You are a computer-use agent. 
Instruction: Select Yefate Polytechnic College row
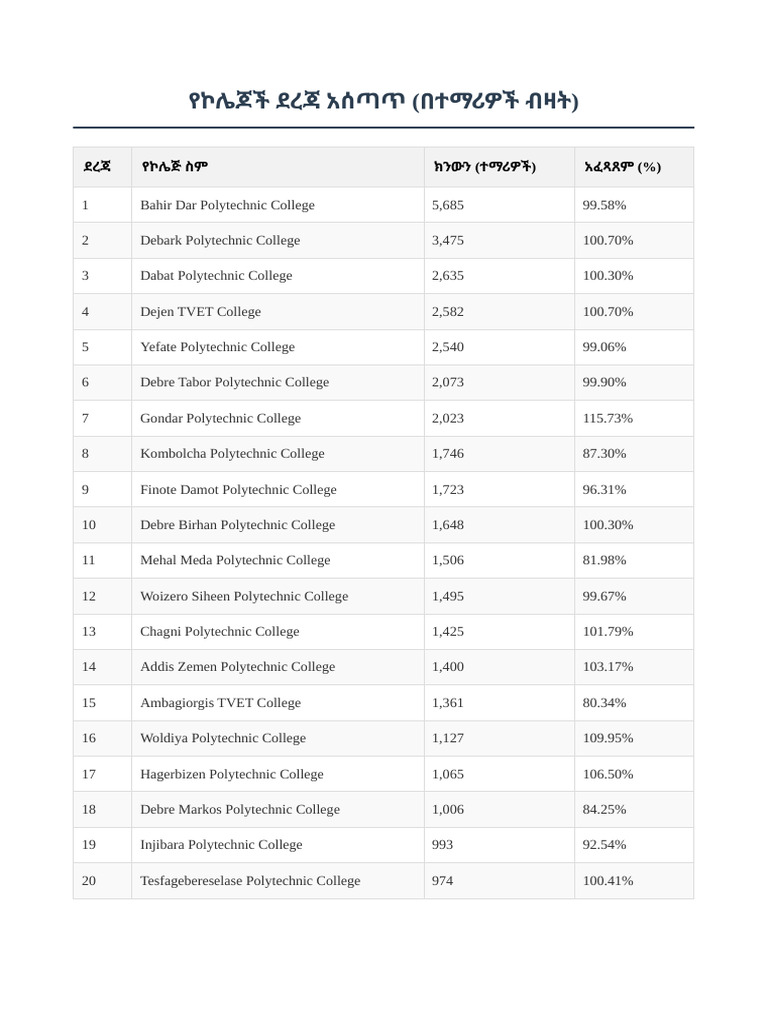point(383,347)
